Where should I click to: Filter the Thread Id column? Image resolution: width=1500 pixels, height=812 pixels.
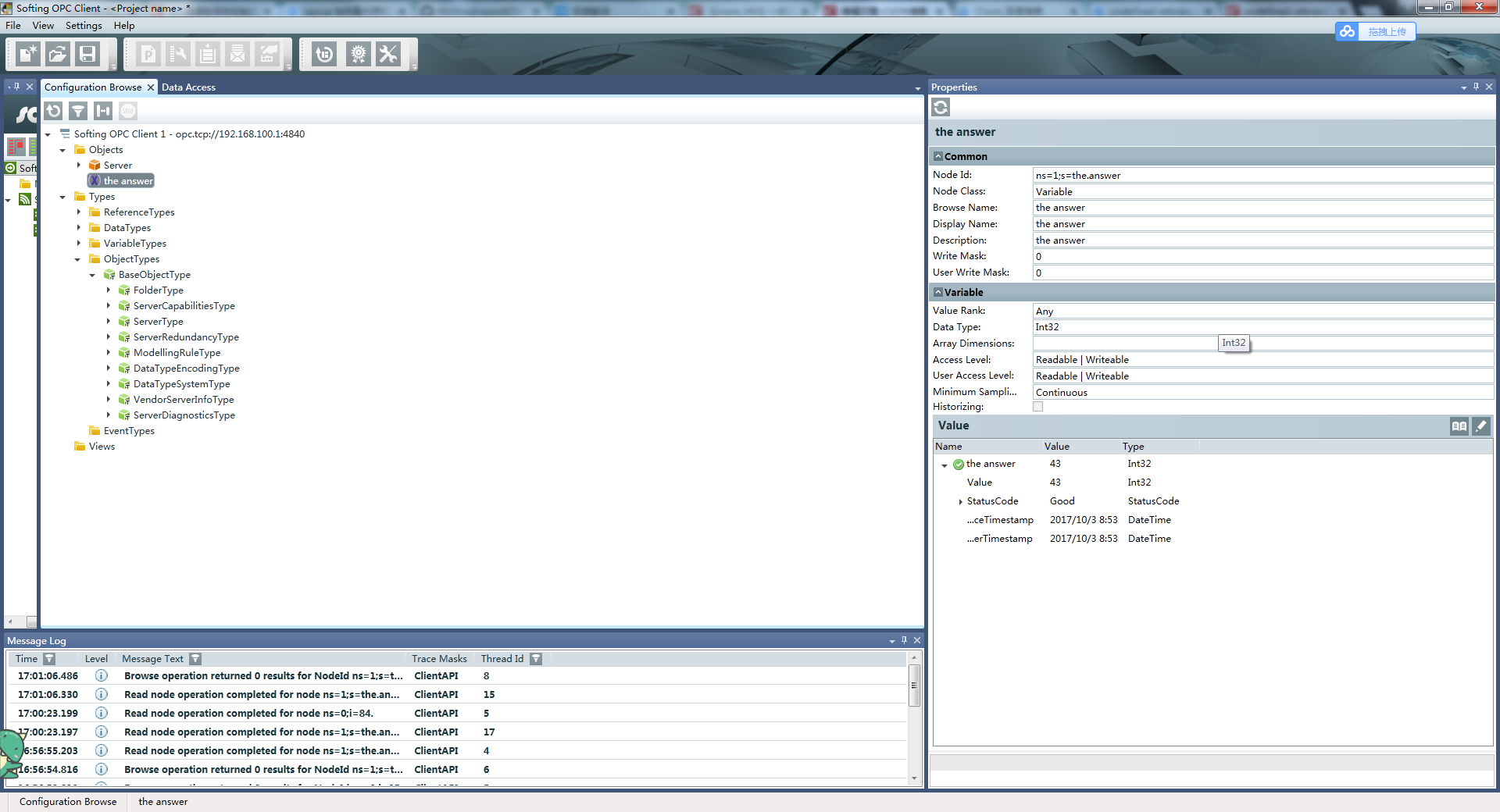(x=536, y=659)
